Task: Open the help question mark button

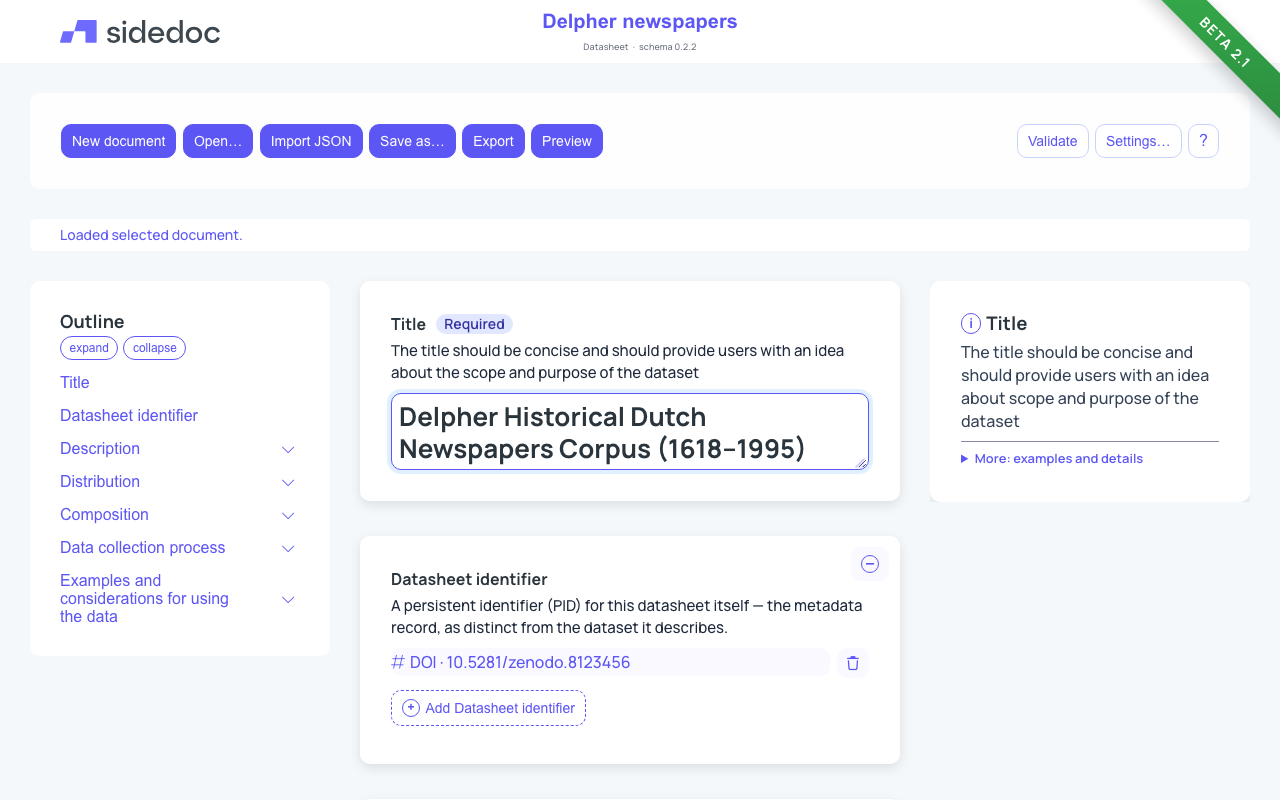Action: (x=1203, y=141)
